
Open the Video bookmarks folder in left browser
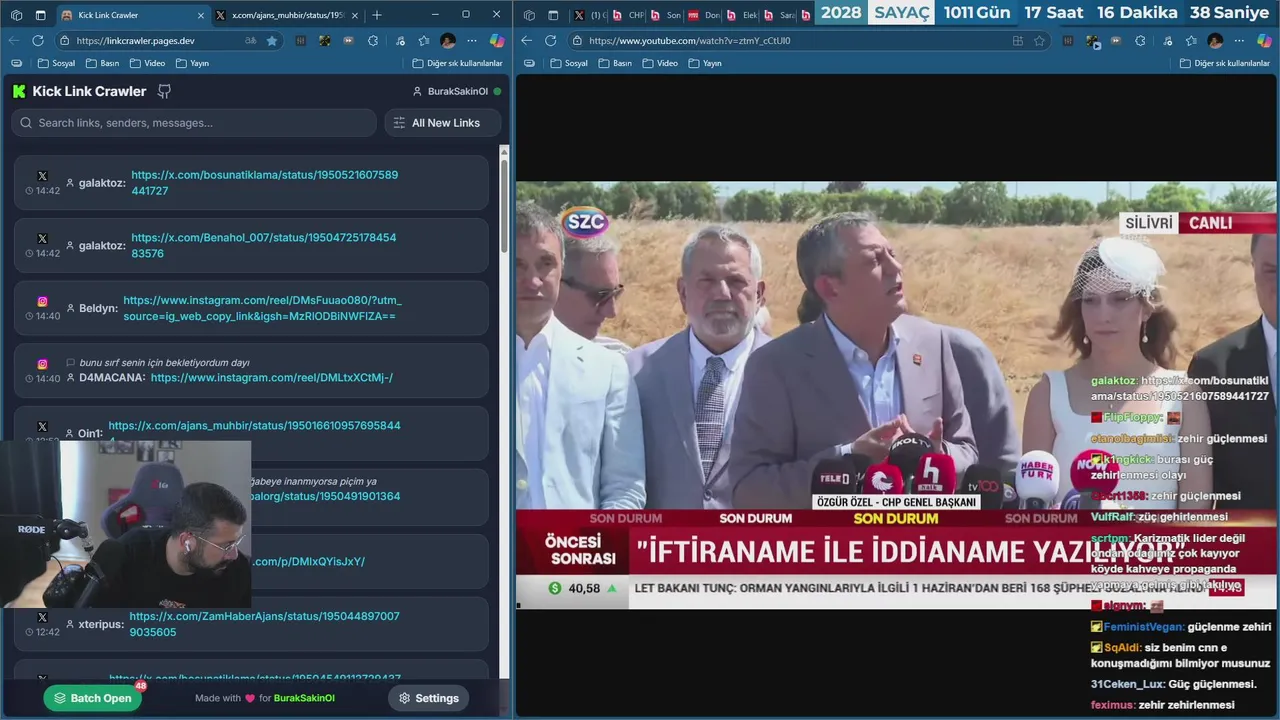(148, 63)
